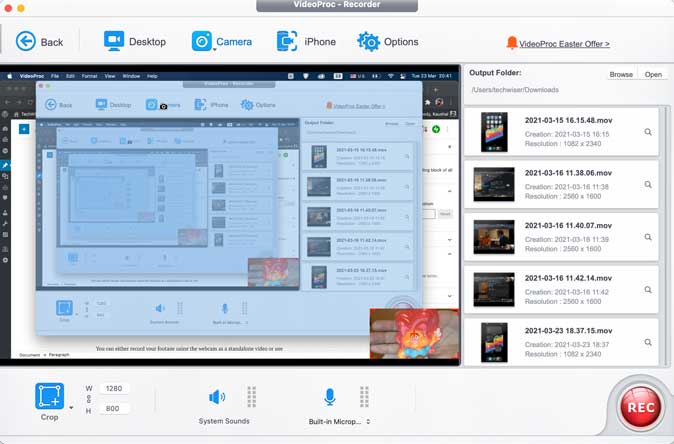The image size is (674, 444).
Task: Click magnifier for 2021-03-16 11.40.07.mov
Action: pos(648,237)
